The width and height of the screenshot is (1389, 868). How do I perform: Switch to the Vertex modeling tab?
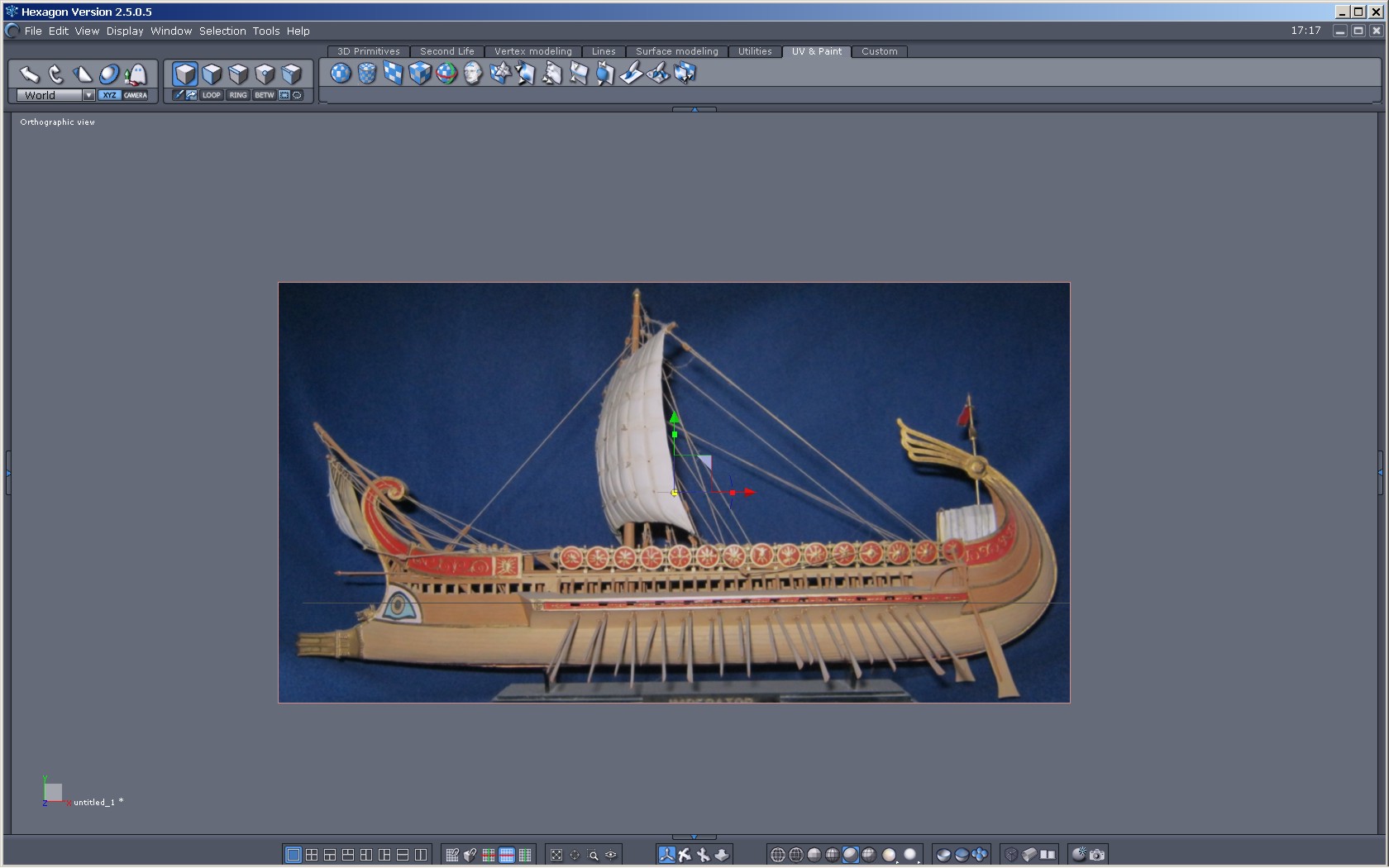point(532,51)
